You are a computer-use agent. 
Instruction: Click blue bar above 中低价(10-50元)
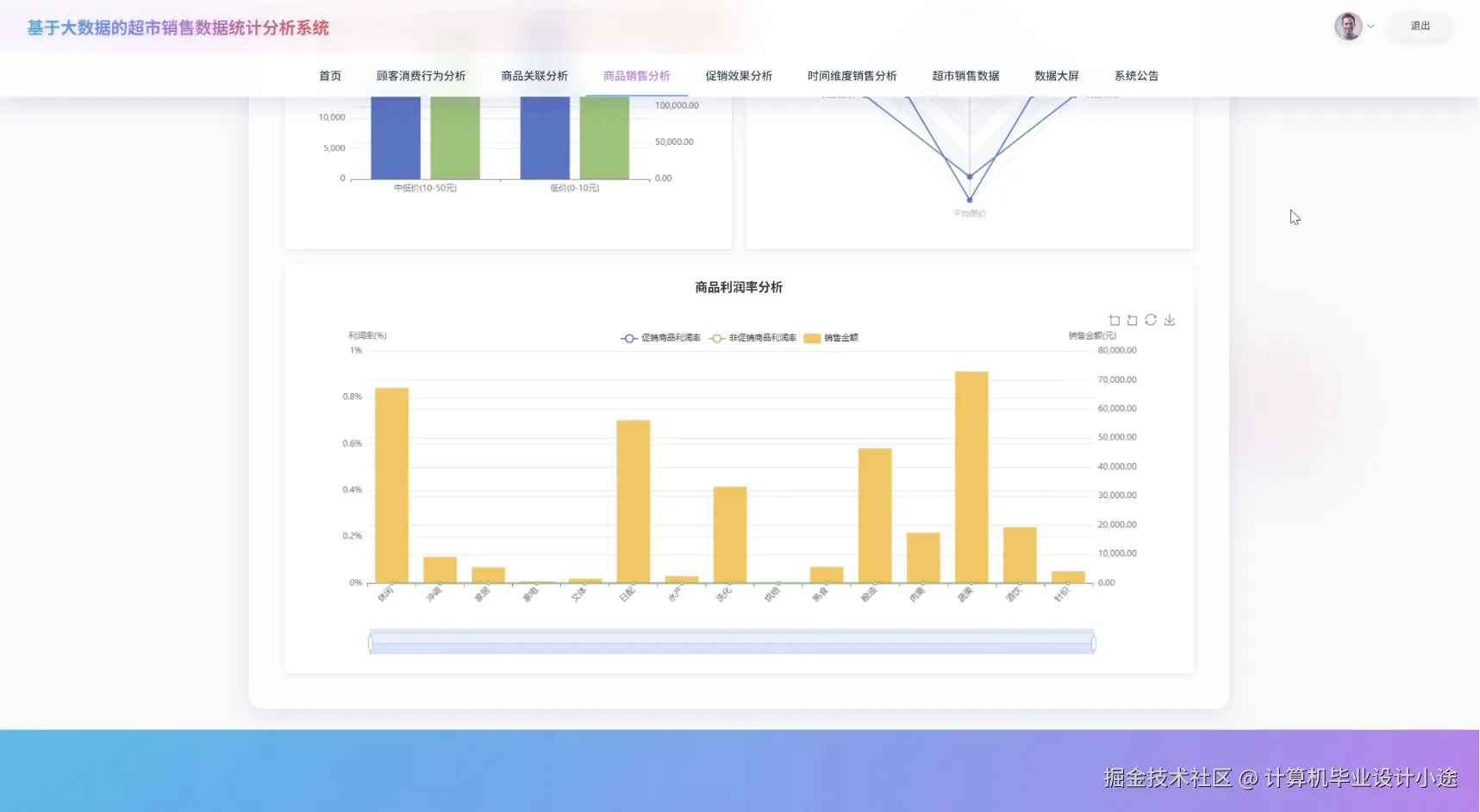pos(396,138)
